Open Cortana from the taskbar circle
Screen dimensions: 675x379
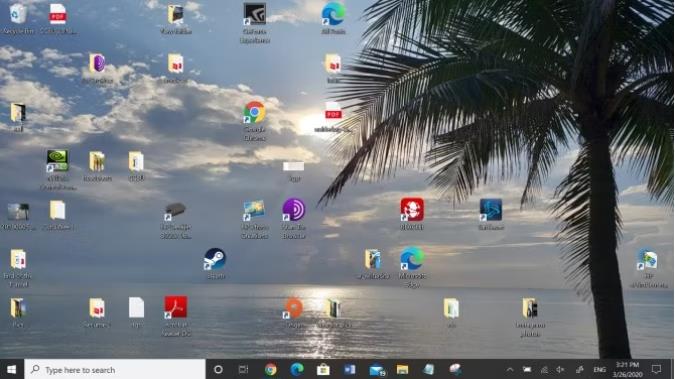[218, 370]
